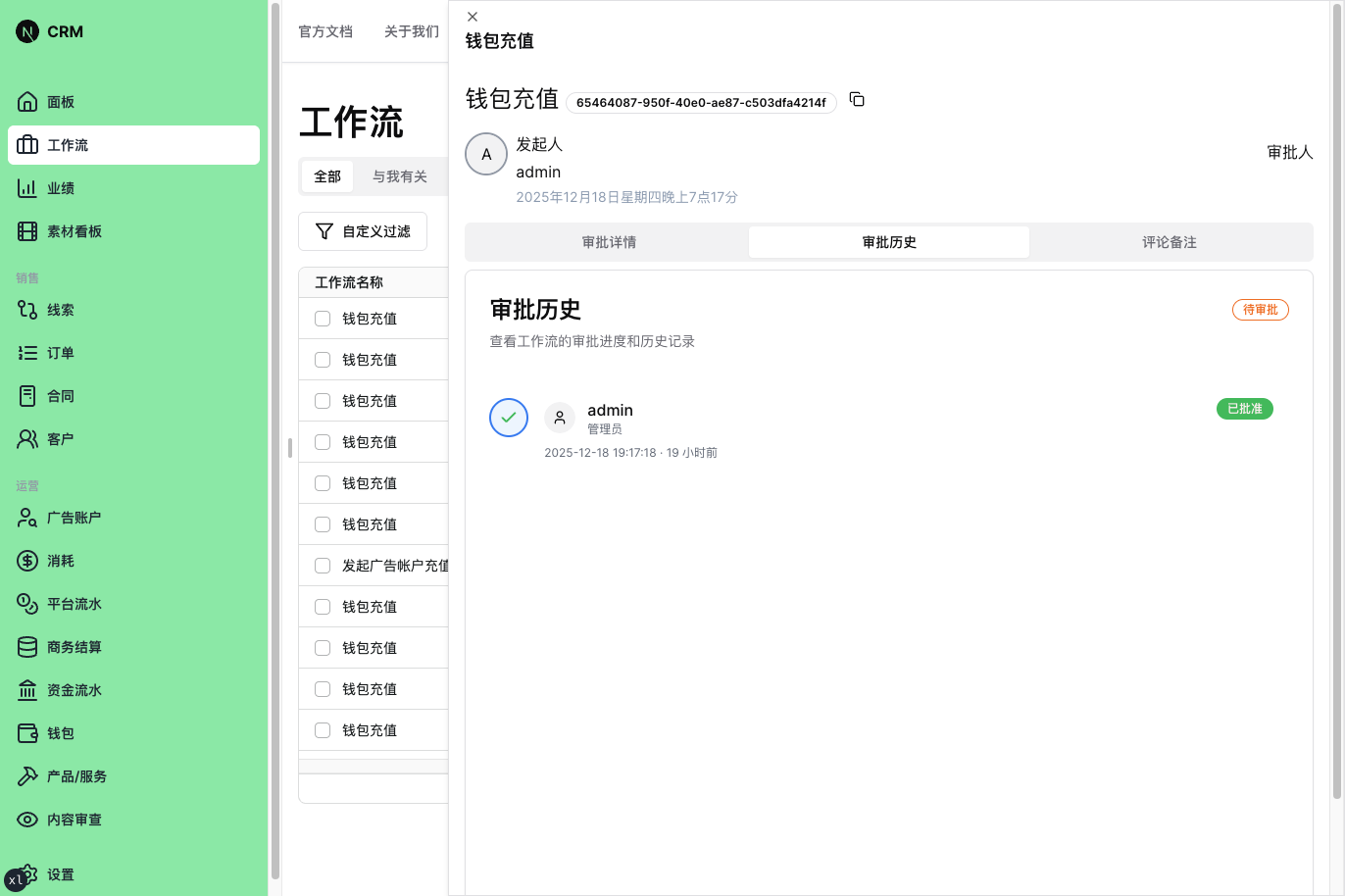Select the 业绩 sidebar icon
Screen dimensions: 1345x896
click(59, 188)
